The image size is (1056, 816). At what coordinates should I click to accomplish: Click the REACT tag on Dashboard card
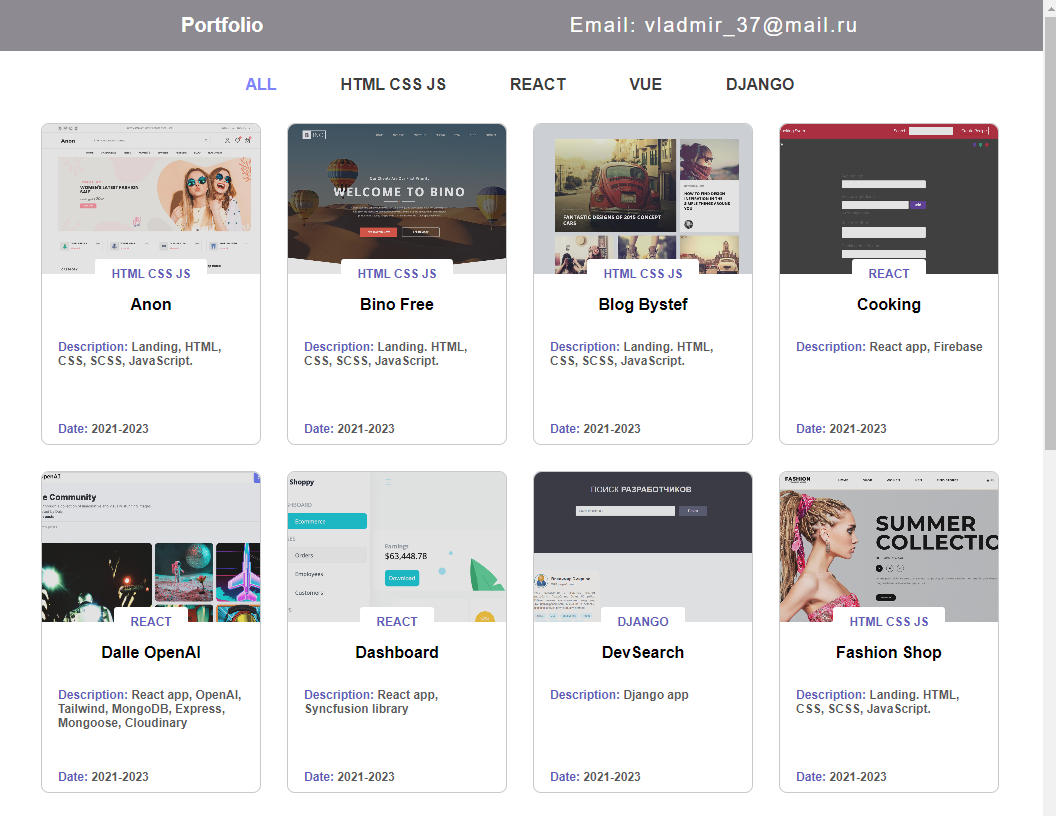pos(397,621)
